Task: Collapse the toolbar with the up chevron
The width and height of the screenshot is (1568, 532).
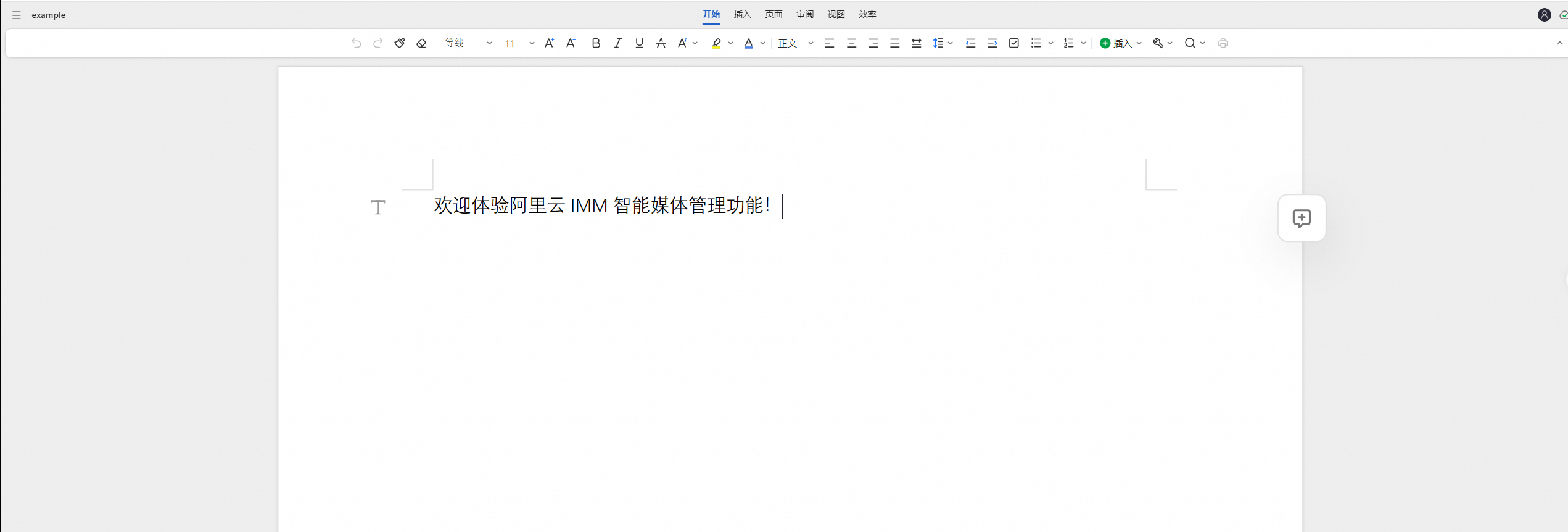Action: 1559,43
